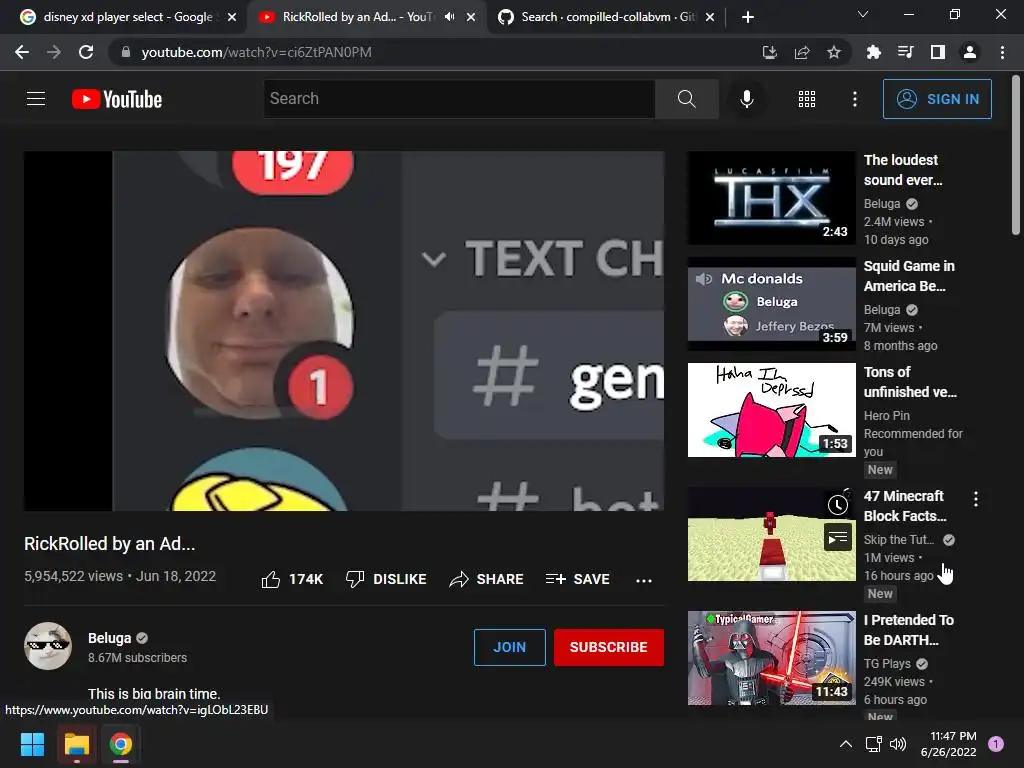Click the Chrome taskbar icon
Image resolution: width=1024 pixels, height=768 pixels.
[121, 744]
